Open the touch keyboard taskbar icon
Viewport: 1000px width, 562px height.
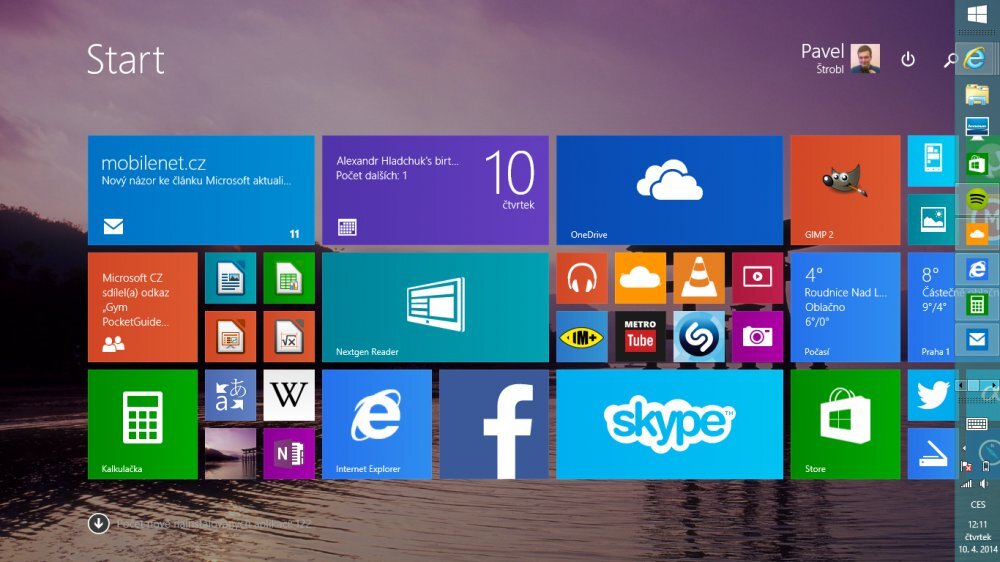click(x=976, y=424)
